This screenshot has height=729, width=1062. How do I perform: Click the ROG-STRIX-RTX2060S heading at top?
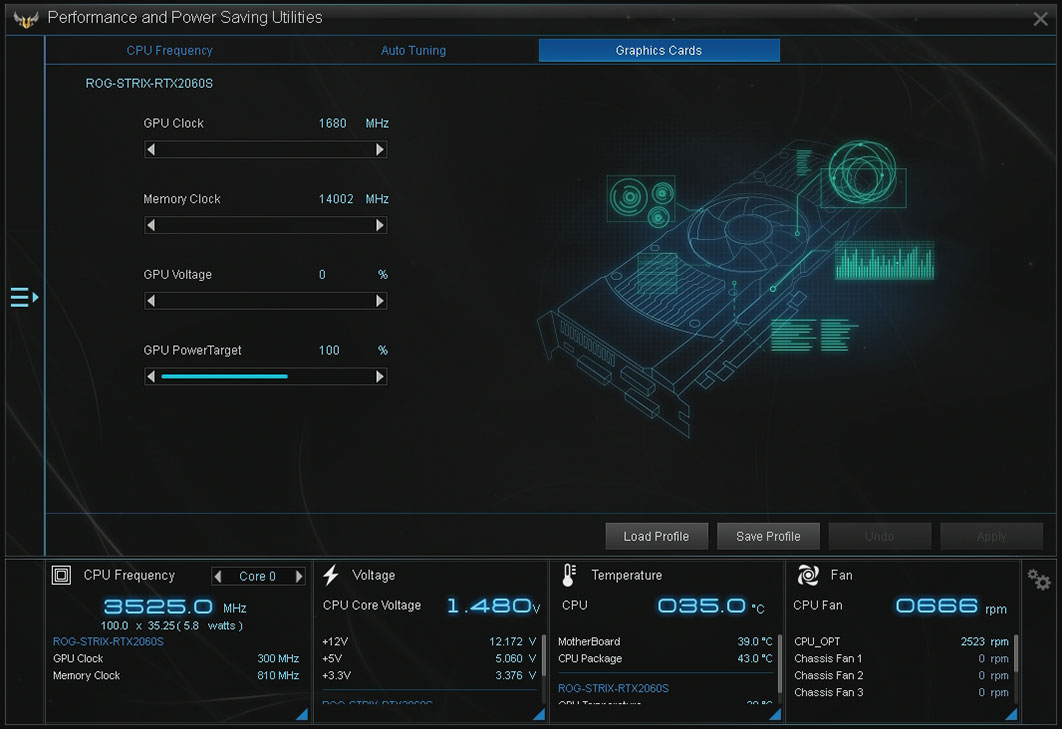point(149,83)
